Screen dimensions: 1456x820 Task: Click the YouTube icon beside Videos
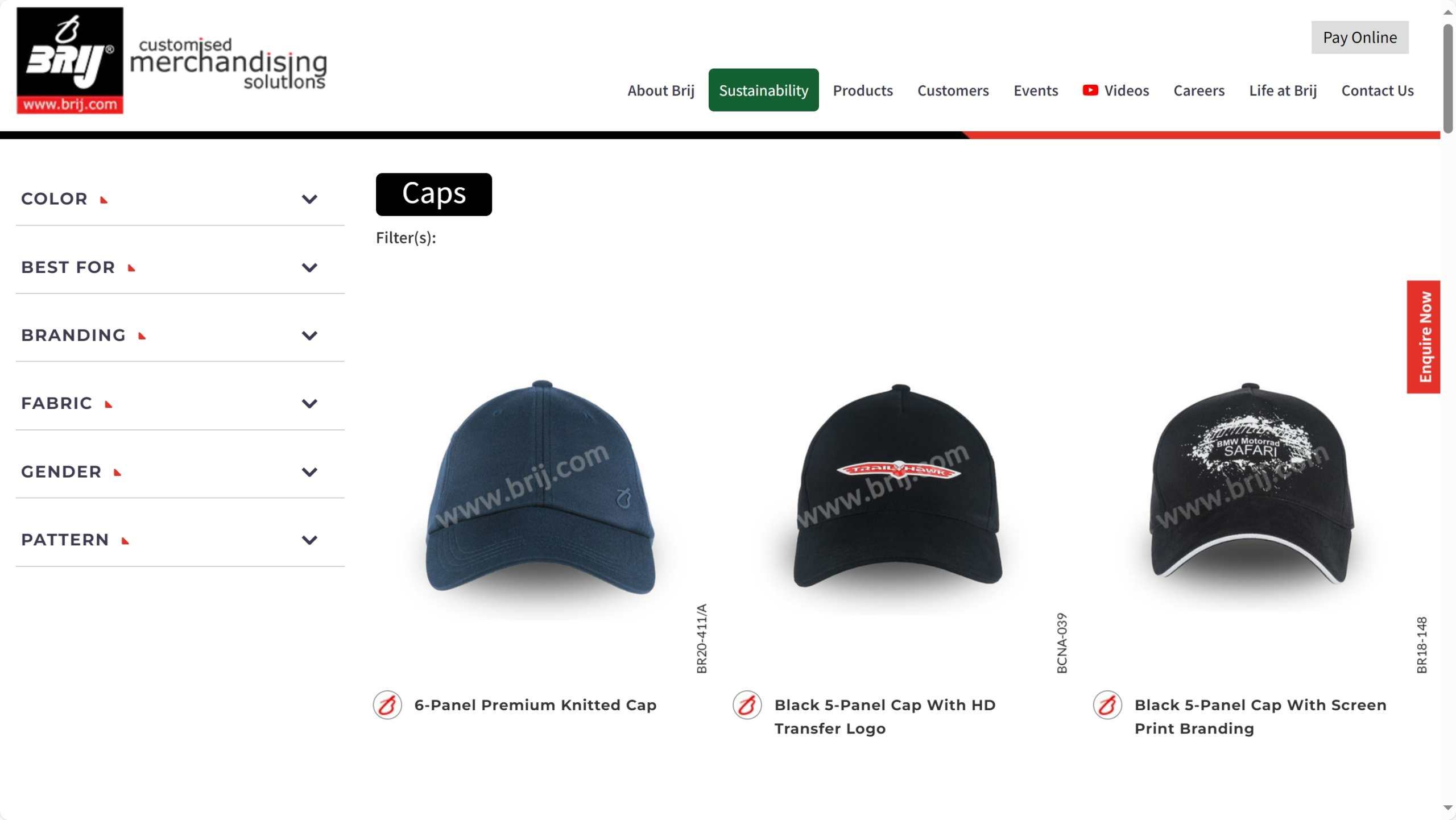1090,90
